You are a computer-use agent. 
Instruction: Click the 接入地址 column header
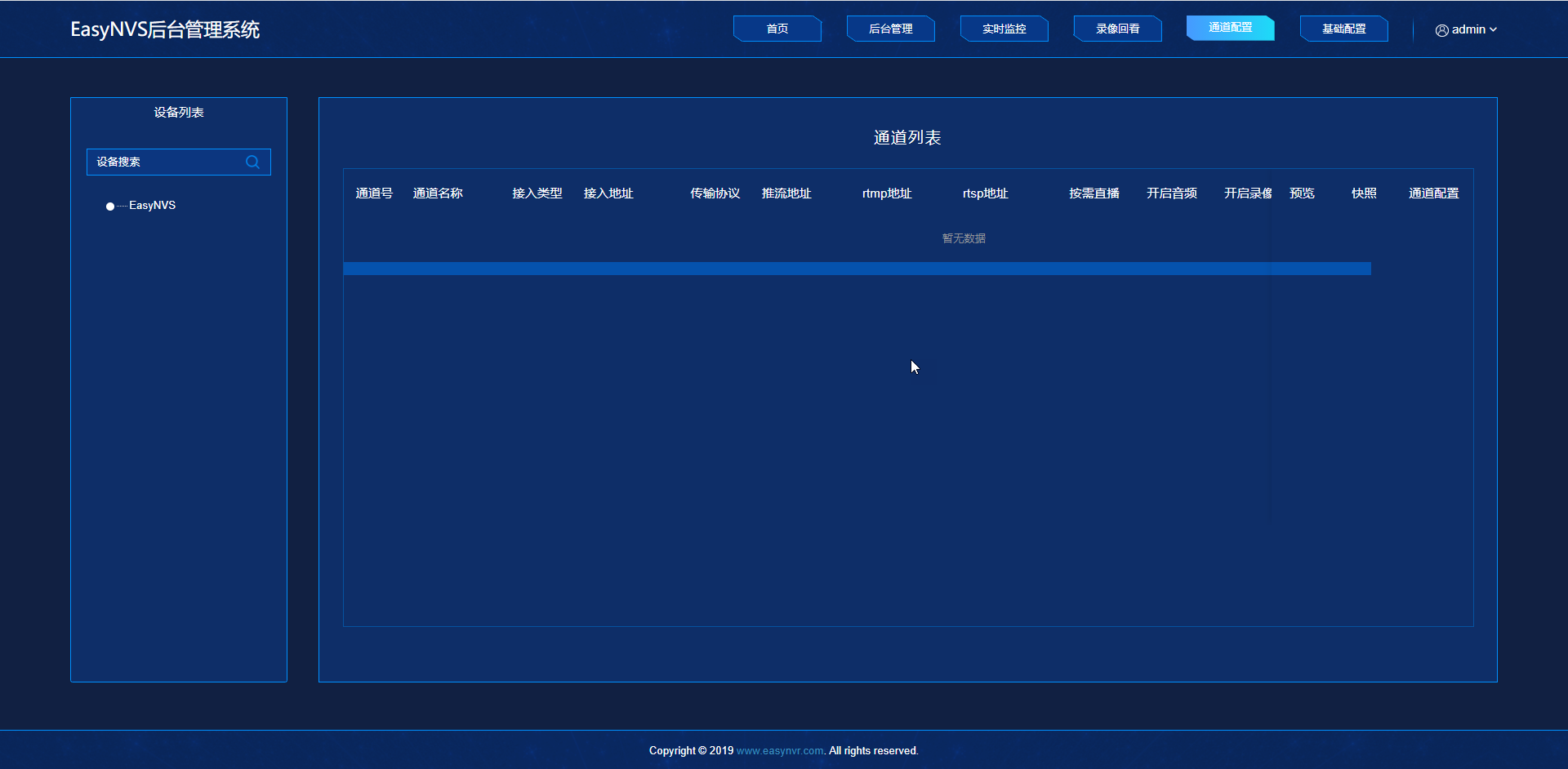(x=608, y=193)
